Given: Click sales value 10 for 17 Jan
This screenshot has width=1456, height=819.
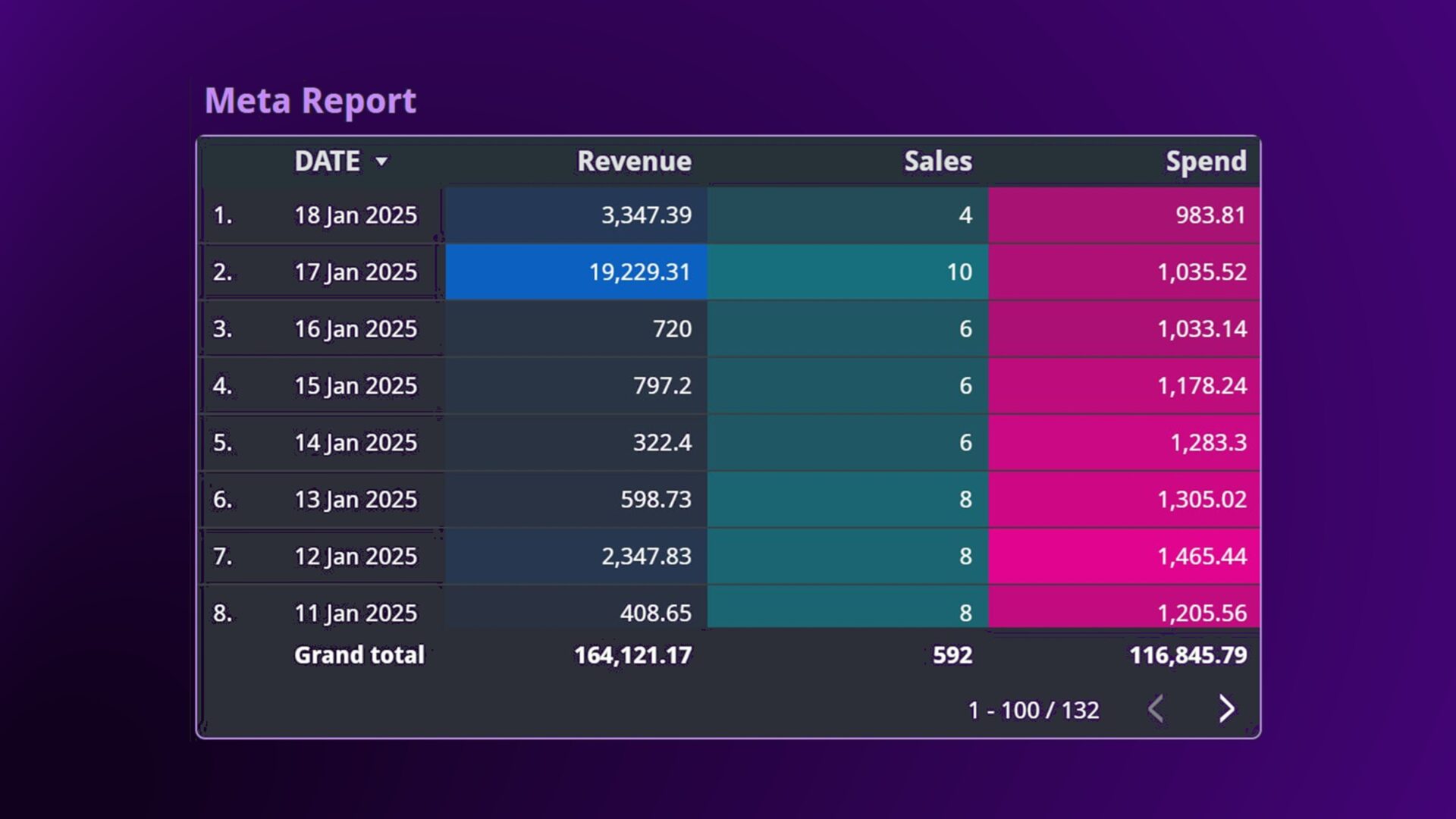Looking at the screenshot, I should click(x=959, y=272).
